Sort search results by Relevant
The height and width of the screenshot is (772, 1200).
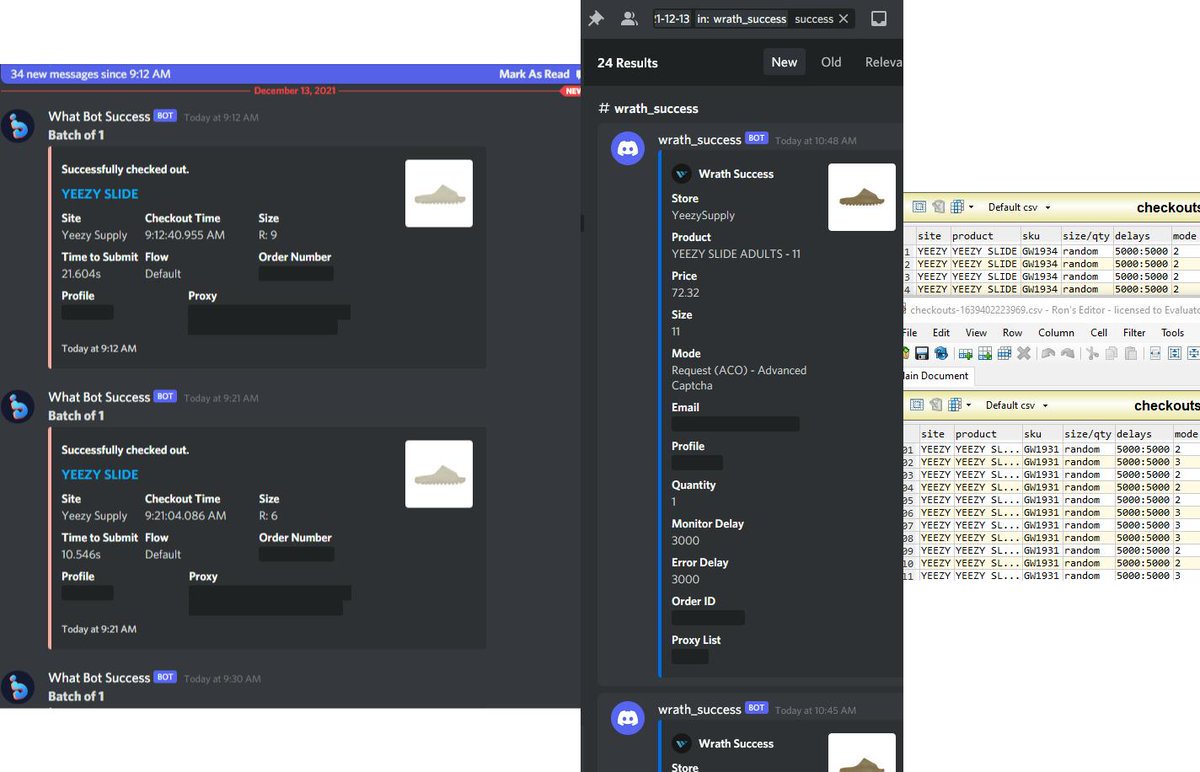click(x=883, y=62)
